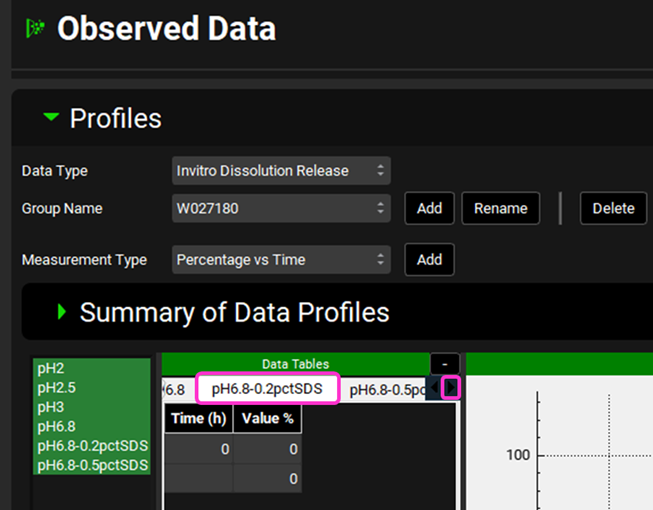Select pH2 in the profile list
Image resolution: width=653 pixels, height=510 pixels.
coord(51,368)
